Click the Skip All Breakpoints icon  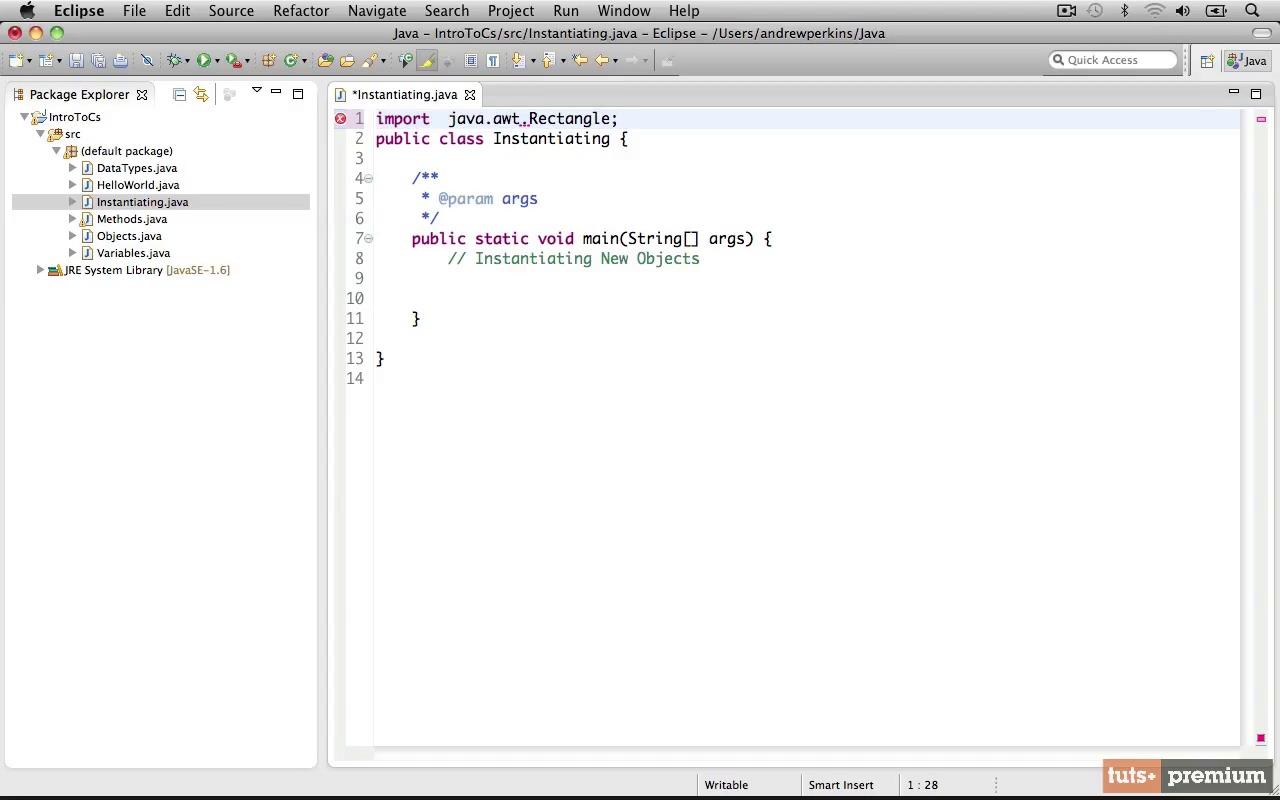147,61
